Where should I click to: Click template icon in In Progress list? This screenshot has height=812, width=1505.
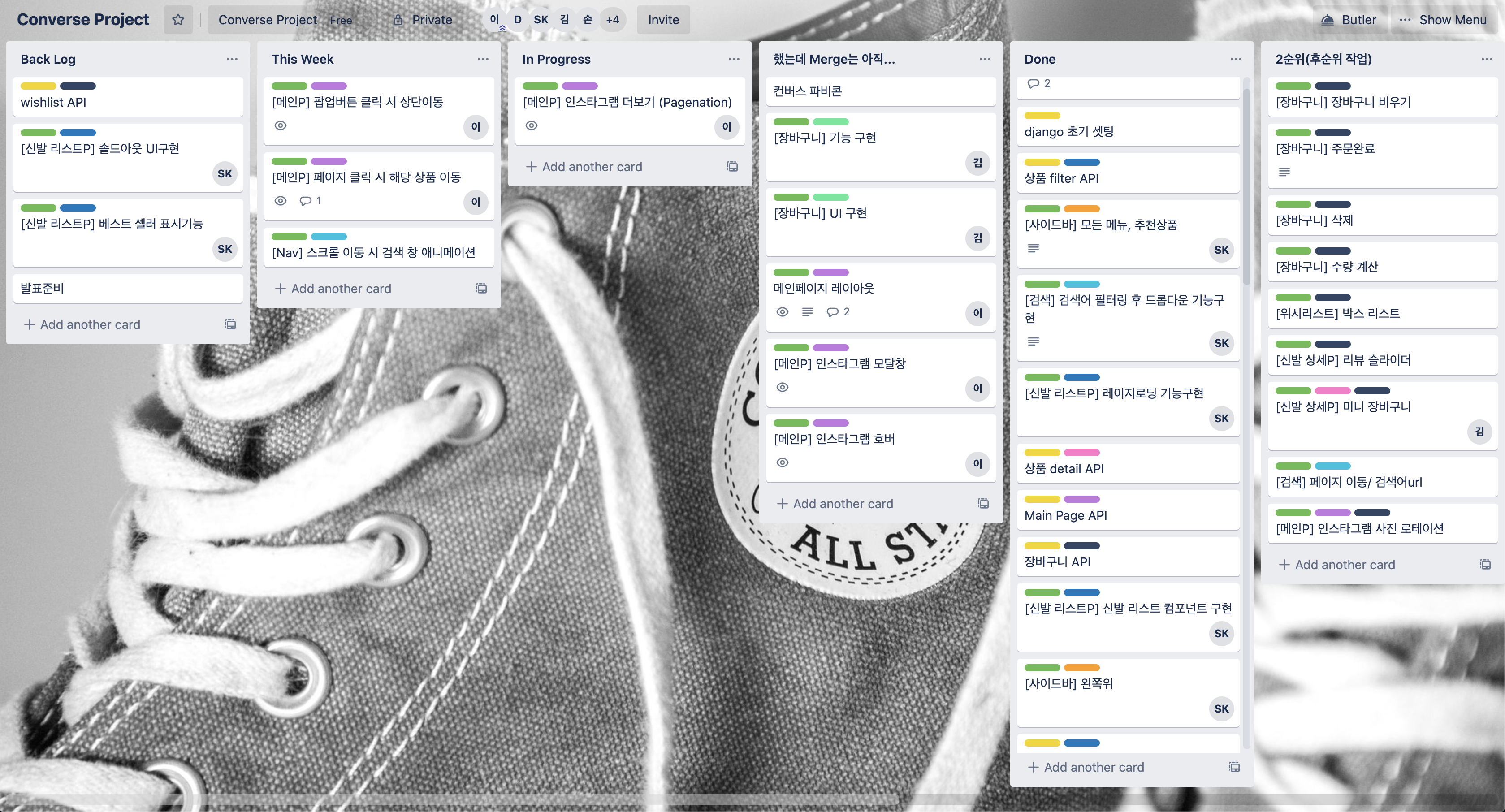click(732, 167)
